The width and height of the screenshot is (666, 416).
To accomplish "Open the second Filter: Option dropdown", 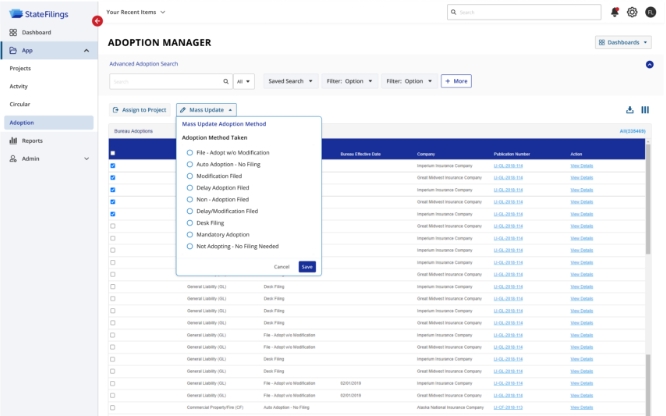I will [x=409, y=81].
